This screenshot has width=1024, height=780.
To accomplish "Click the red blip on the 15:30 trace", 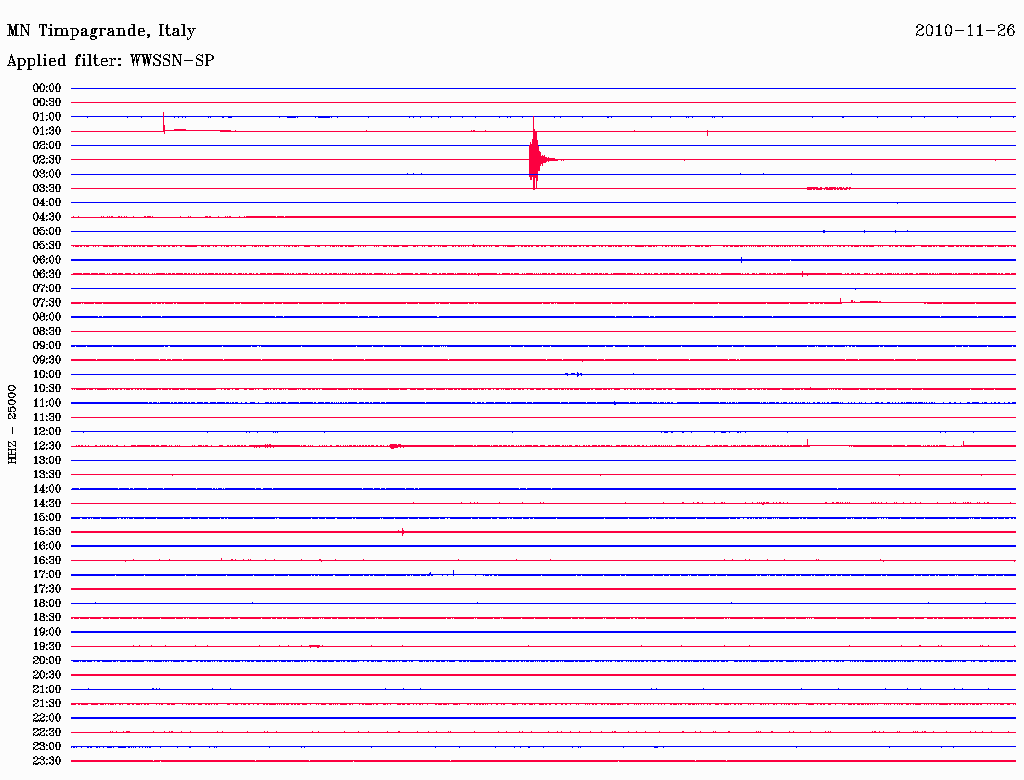I will coord(402,532).
